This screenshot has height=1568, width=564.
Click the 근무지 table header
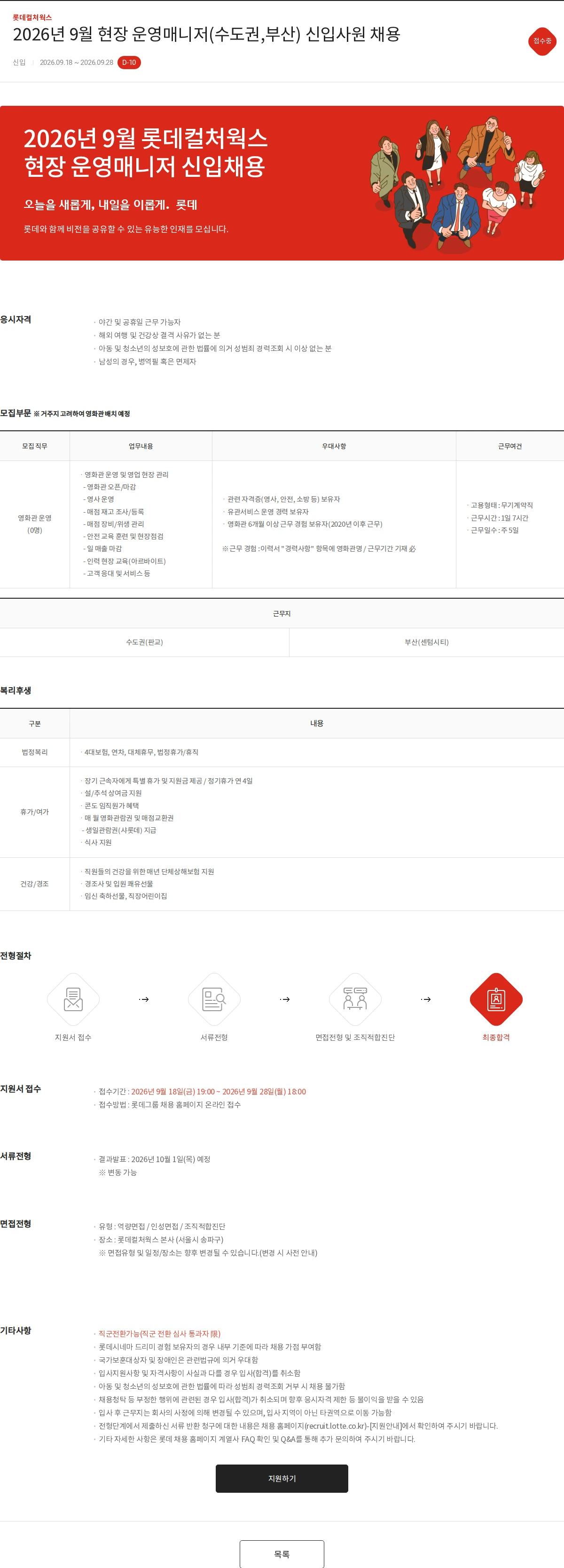click(282, 614)
